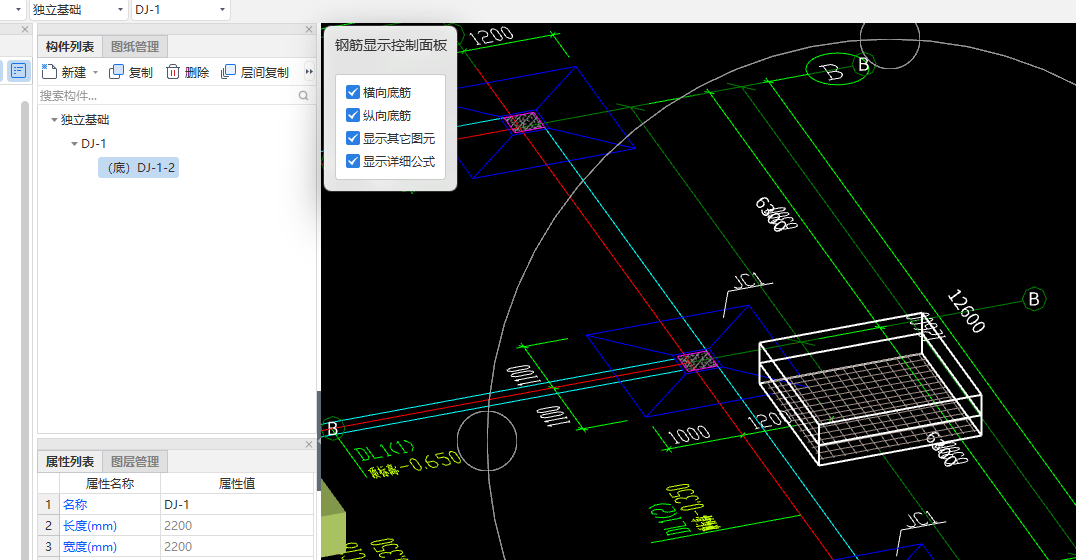The width and height of the screenshot is (1076, 560).
Task: Select the (底) DJ-1-2 tree item
Action: [x=139, y=167]
